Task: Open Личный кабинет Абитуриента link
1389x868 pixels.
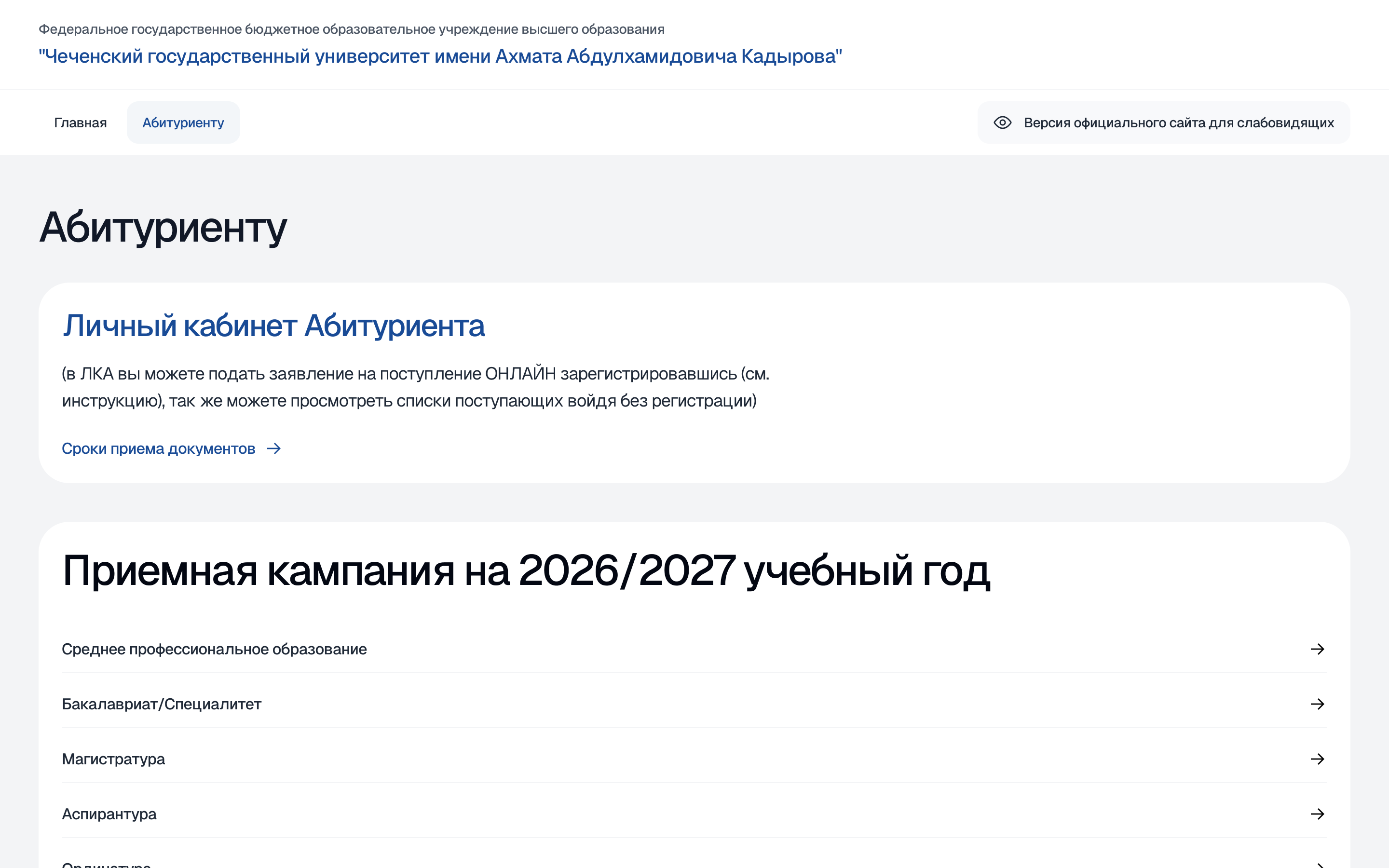Action: [x=273, y=325]
